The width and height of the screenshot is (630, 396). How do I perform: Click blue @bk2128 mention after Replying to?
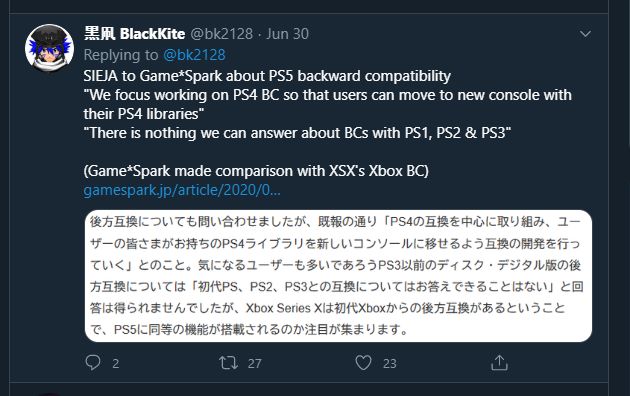pos(194,55)
